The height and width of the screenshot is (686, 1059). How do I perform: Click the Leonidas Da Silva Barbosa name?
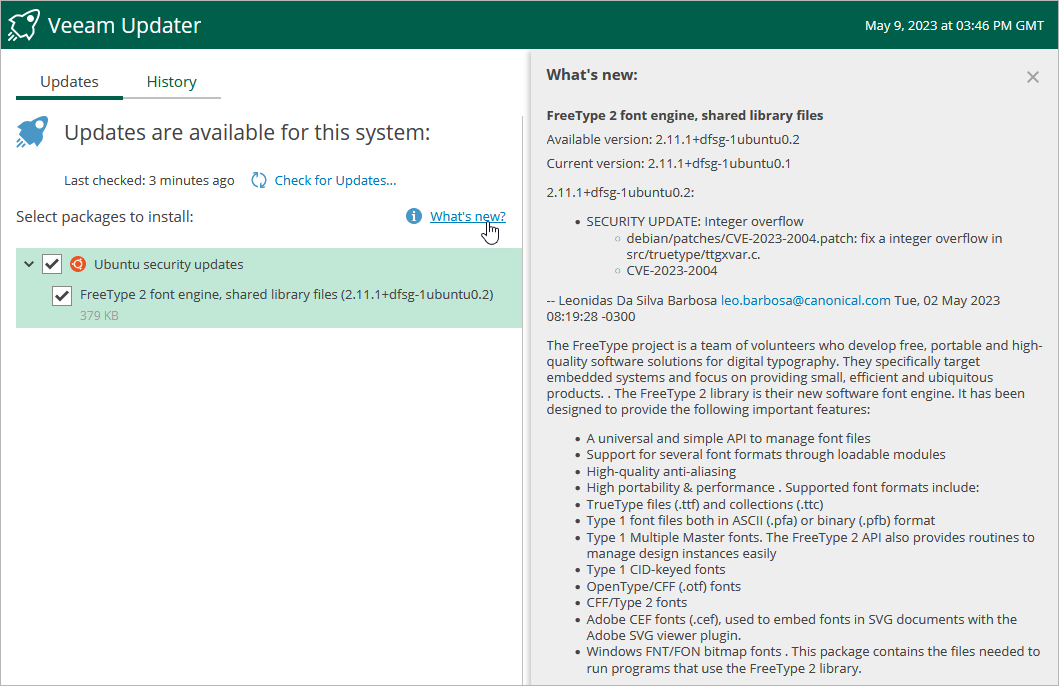pos(638,300)
